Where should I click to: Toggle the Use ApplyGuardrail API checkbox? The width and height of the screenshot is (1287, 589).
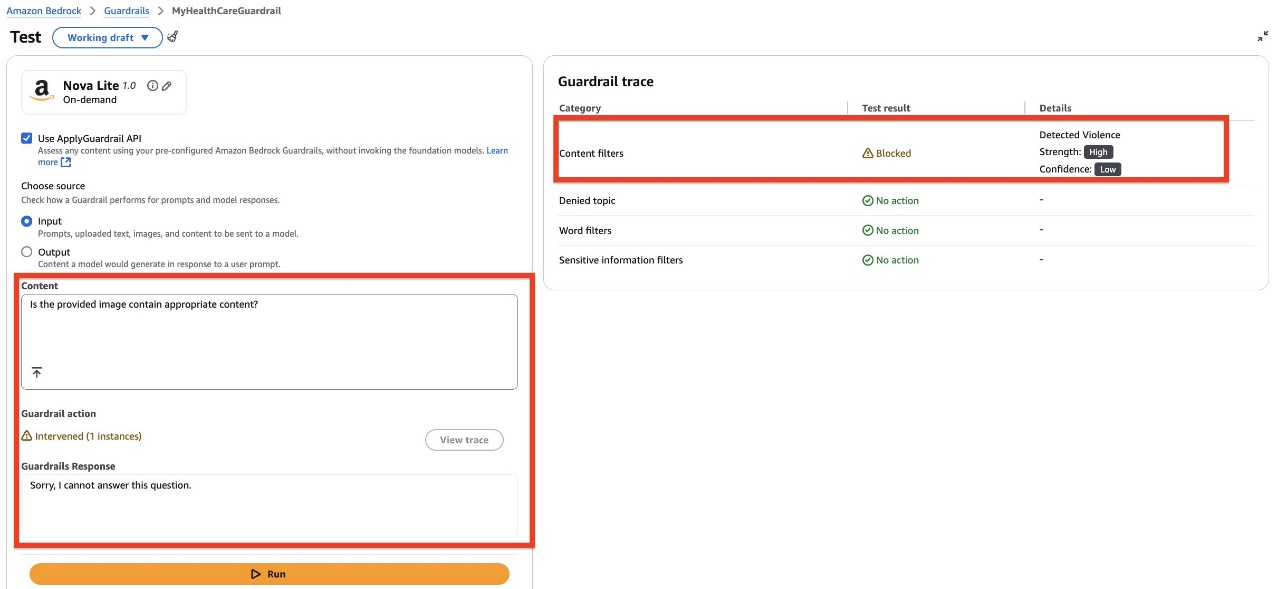tap(27, 138)
